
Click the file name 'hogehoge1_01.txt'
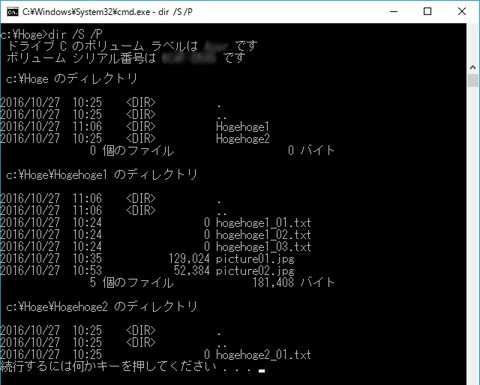(263, 223)
